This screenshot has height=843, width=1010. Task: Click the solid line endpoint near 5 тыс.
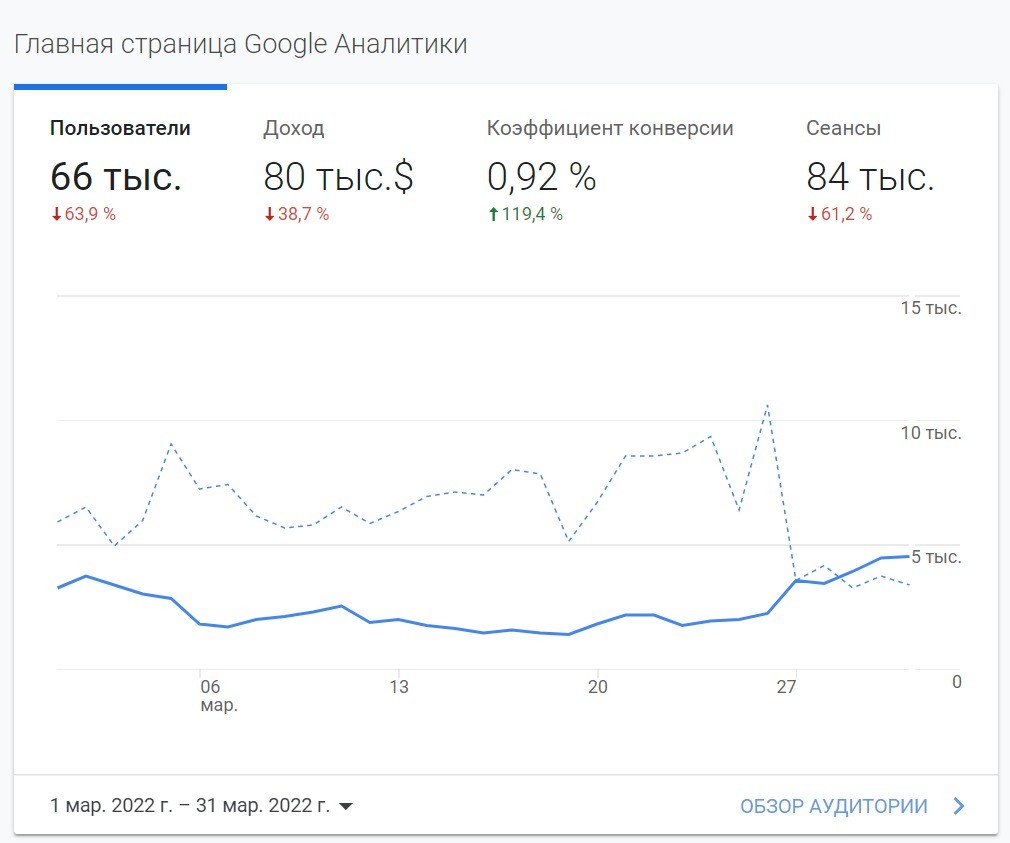coord(908,556)
